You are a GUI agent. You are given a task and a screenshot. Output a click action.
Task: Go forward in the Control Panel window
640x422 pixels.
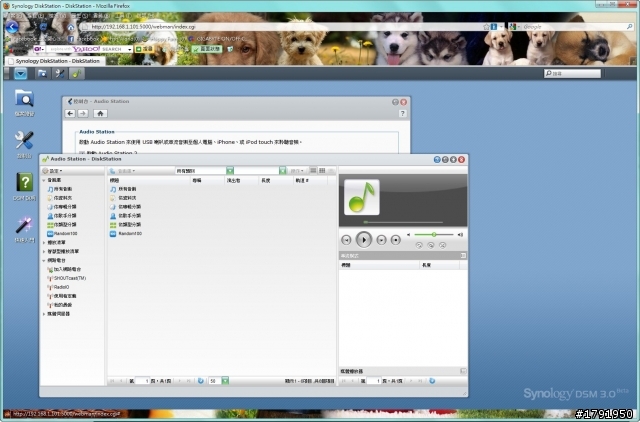[83, 113]
